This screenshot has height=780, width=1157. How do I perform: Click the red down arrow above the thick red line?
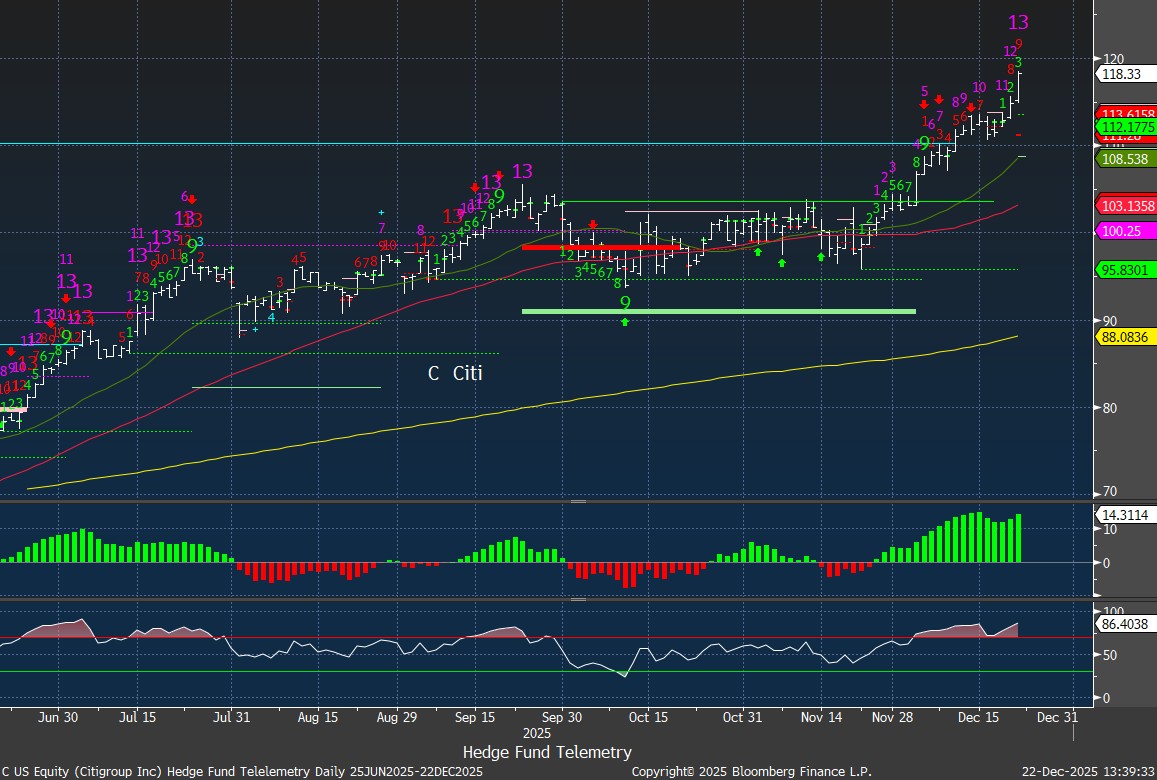(x=593, y=224)
